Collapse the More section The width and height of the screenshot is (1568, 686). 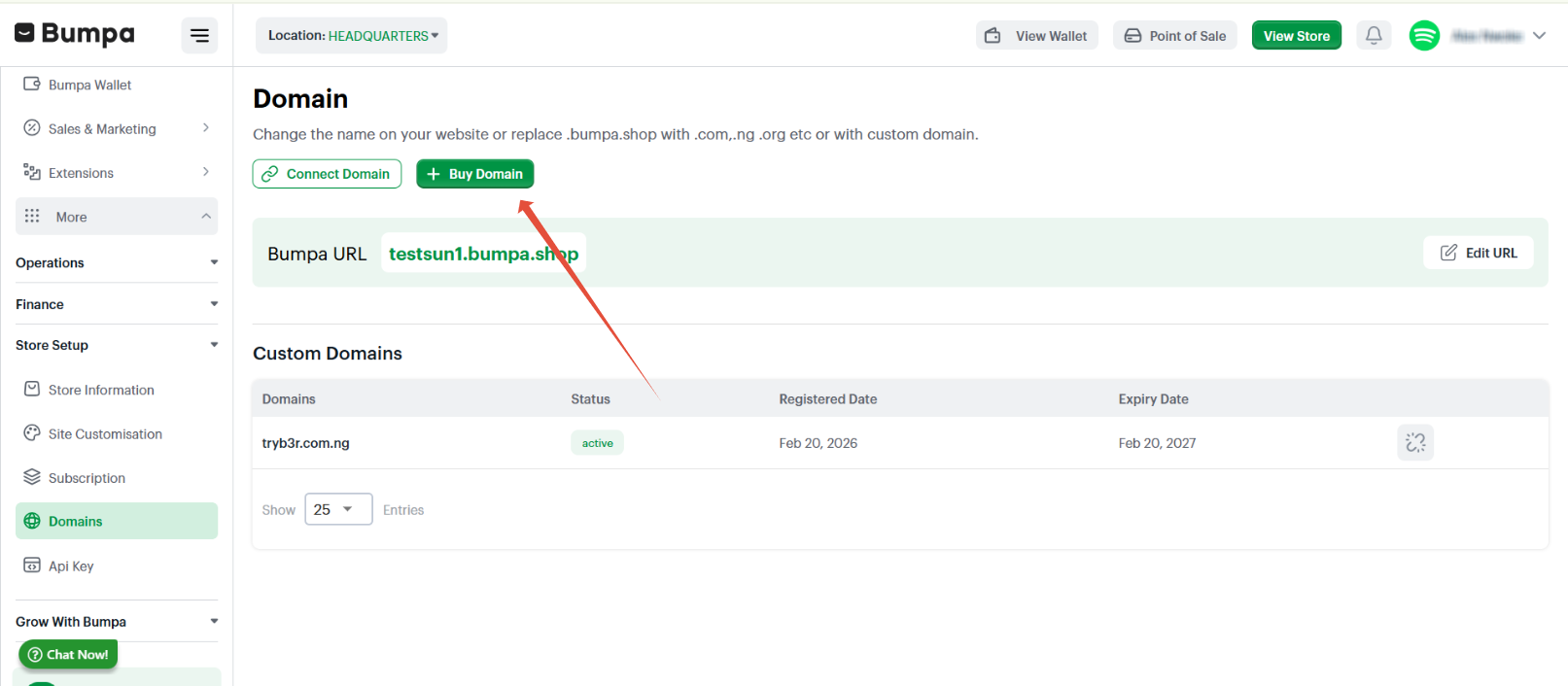(117, 217)
